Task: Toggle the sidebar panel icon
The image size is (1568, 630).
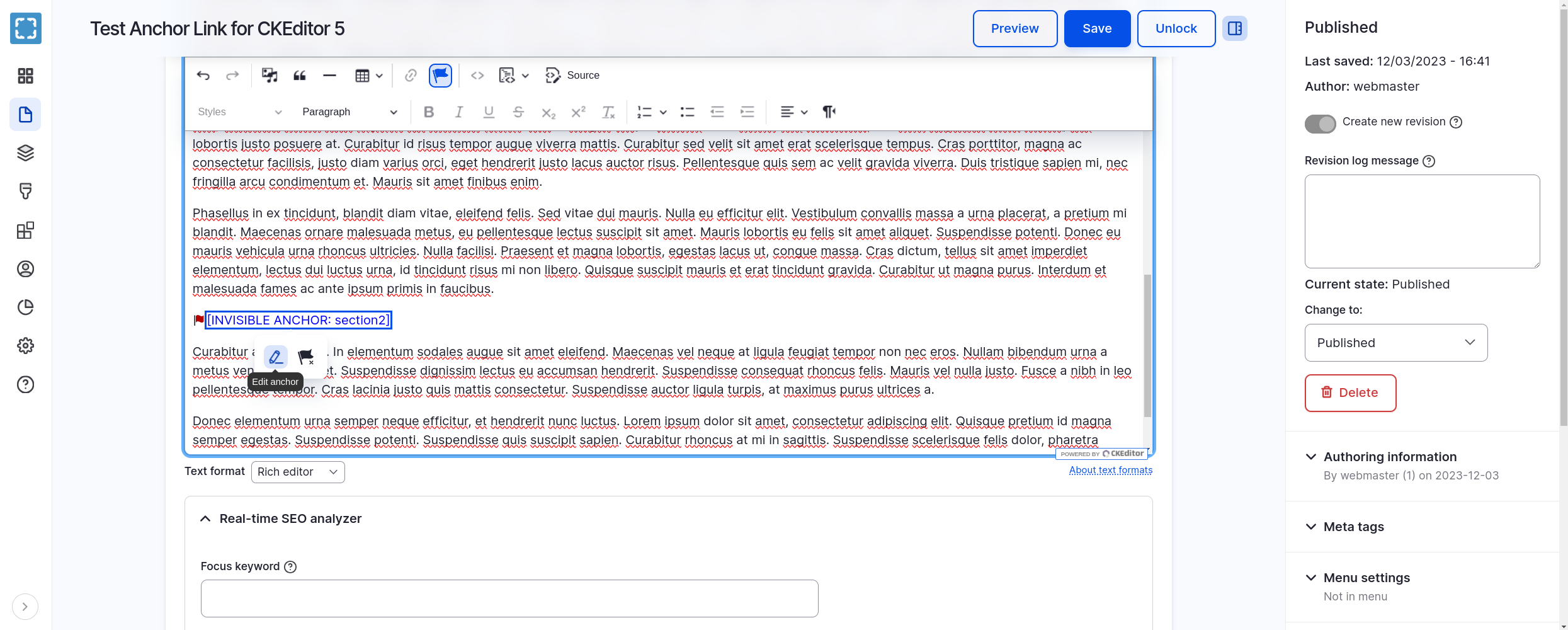Action: 1234,28
